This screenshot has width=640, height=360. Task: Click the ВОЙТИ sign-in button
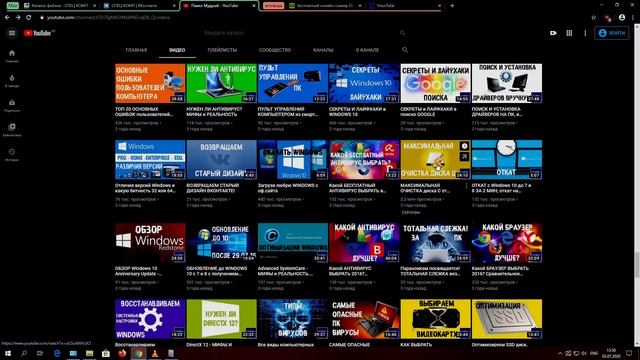[611, 33]
